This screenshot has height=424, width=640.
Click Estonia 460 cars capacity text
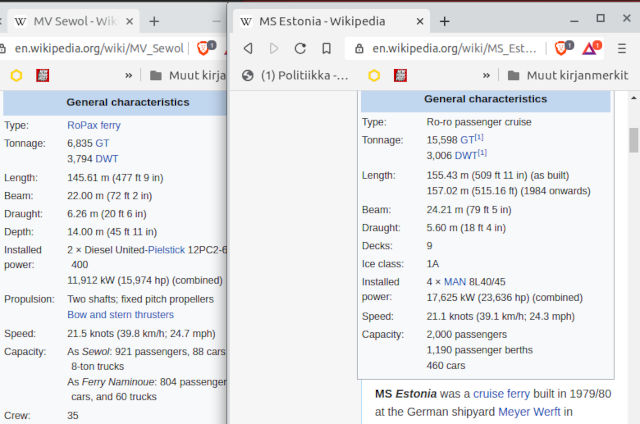coord(446,366)
